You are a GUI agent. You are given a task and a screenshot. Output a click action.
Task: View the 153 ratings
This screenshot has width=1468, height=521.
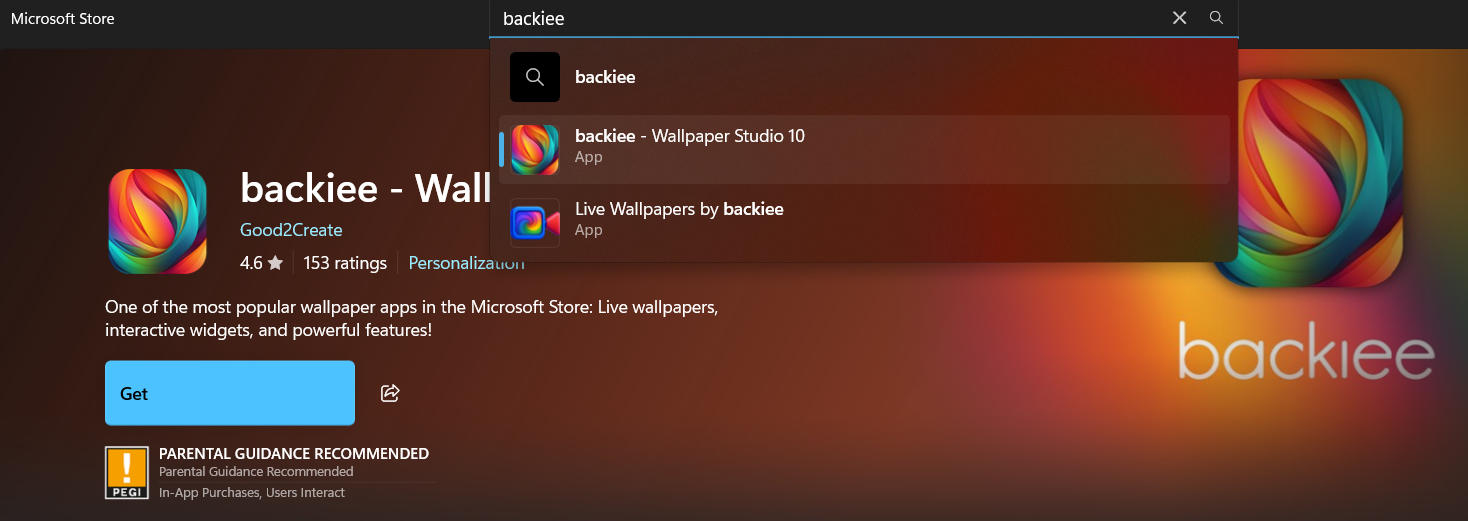(x=345, y=263)
